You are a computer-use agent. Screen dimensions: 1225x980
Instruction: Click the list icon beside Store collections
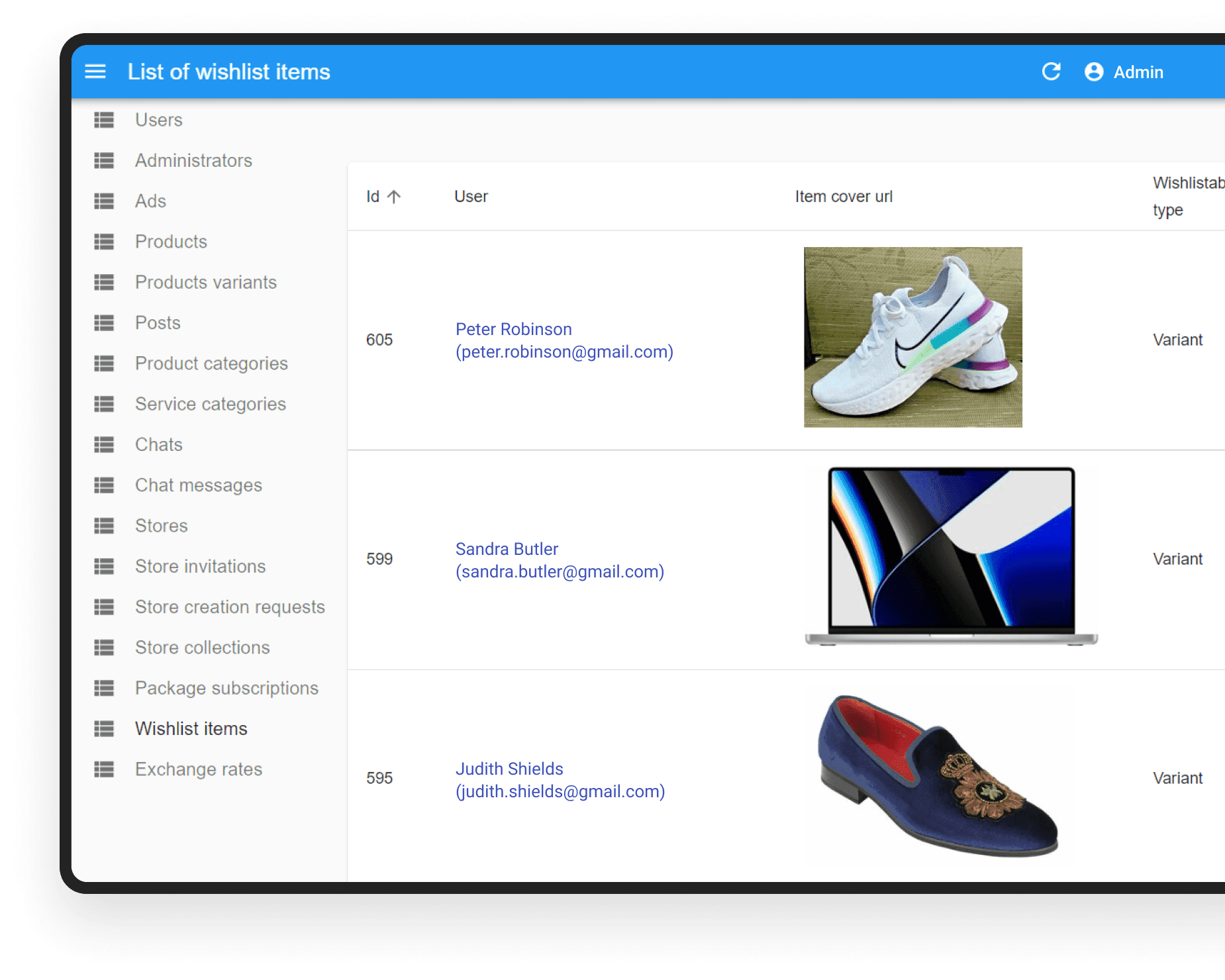point(104,648)
